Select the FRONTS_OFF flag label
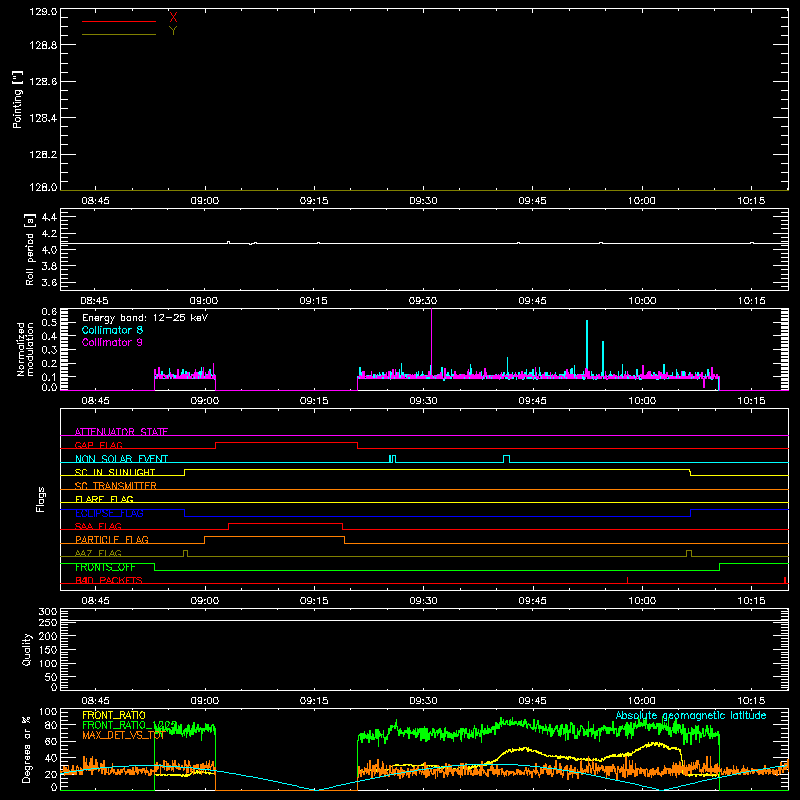The image size is (800, 800). [x=105, y=567]
